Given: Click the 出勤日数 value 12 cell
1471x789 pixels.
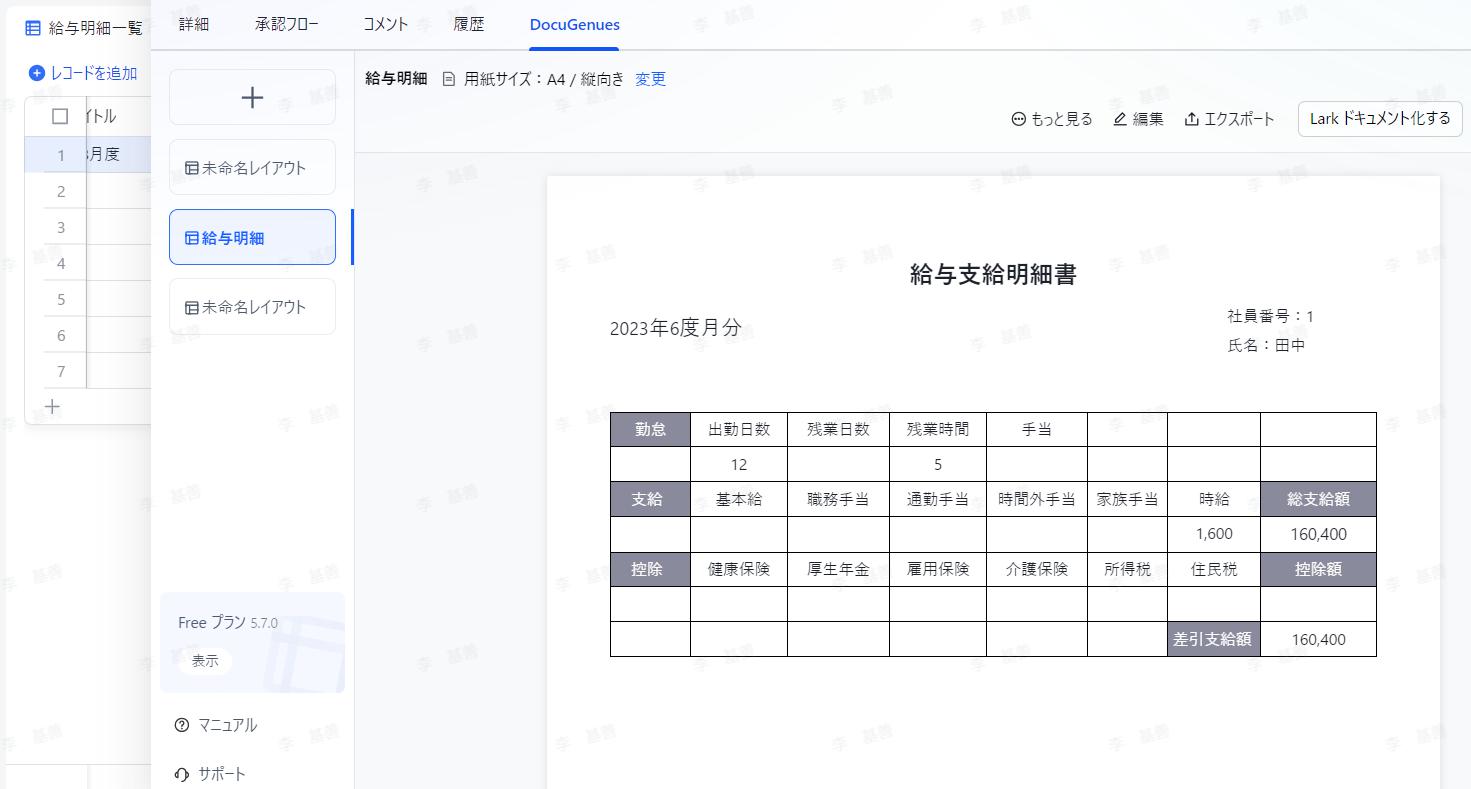Looking at the screenshot, I should (739, 464).
